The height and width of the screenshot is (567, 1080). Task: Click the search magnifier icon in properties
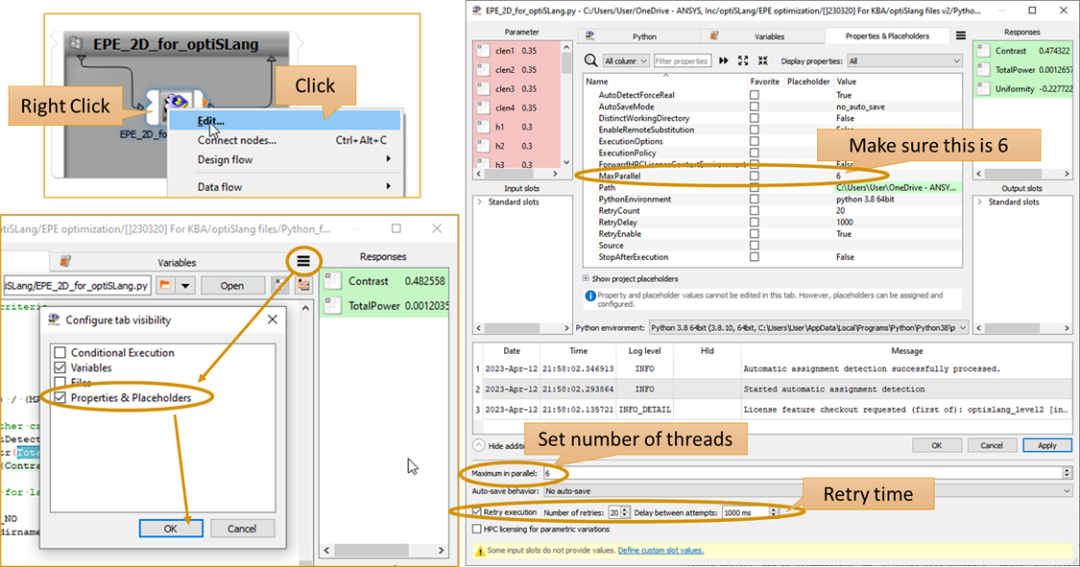pyautogui.click(x=591, y=61)
